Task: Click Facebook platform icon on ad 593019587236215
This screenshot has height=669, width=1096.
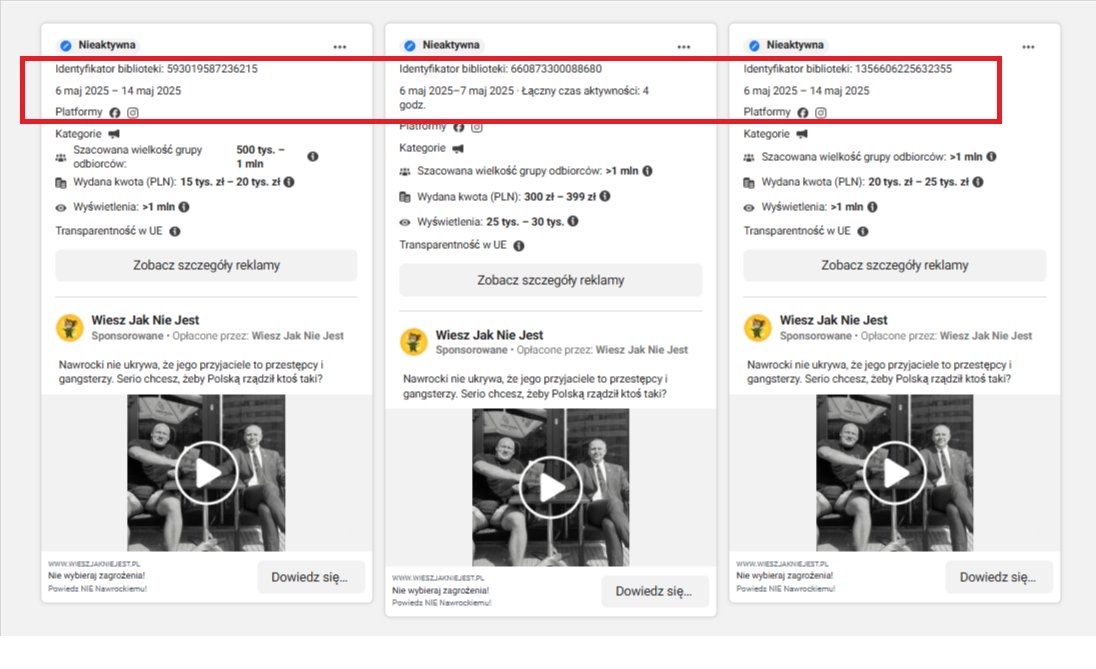Action: (115, 113)
